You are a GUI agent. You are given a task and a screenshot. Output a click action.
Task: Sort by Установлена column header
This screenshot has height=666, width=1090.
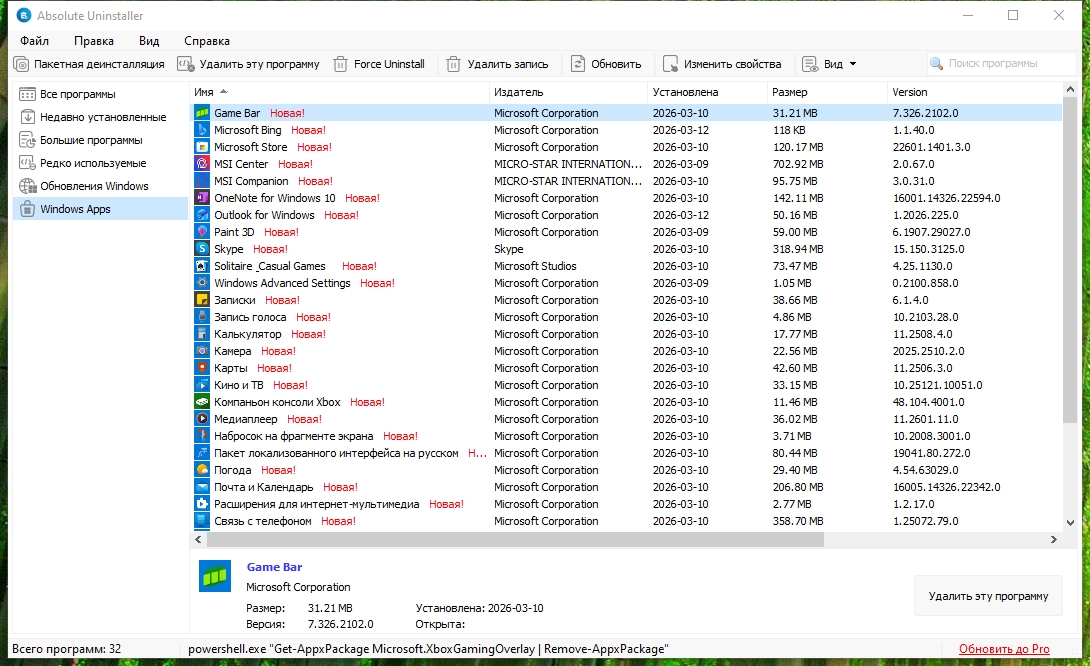pyautogui.click(x=707, y=92)
